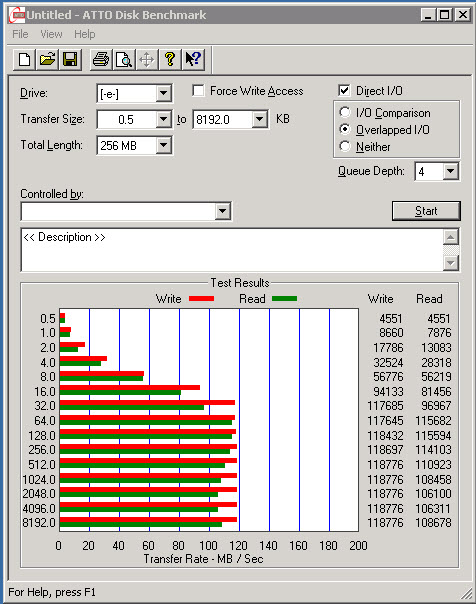Click the ATTO application title bar icon

pyautogui.click(x=17, y=15)
